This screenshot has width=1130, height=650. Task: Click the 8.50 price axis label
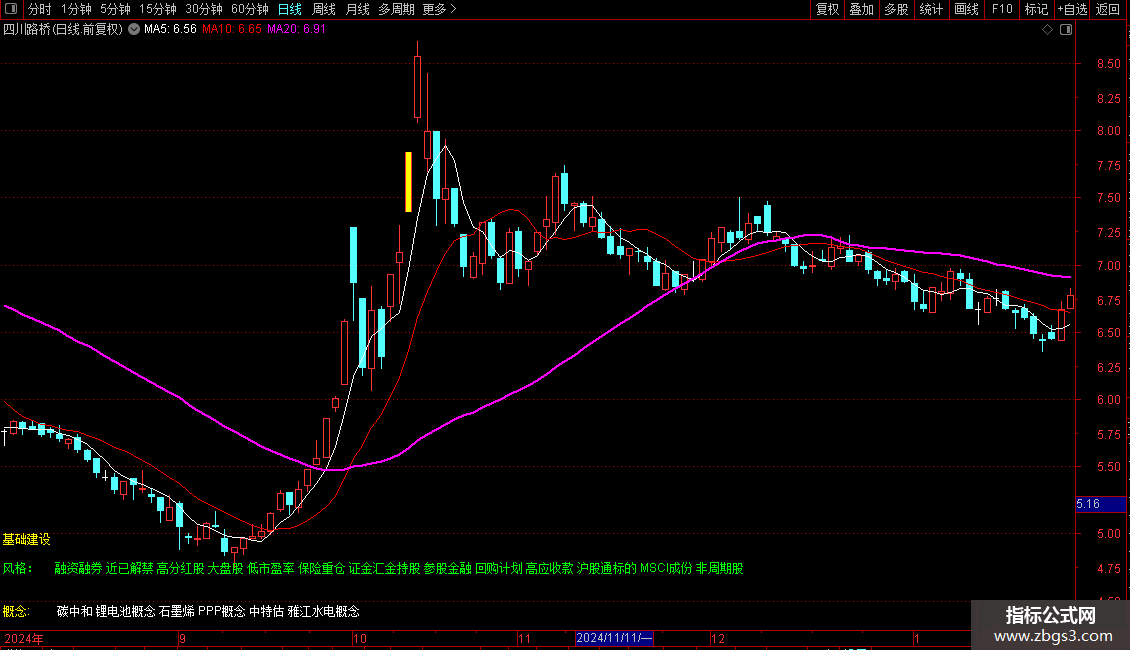pyautogui.click(x=1108, y=63)
